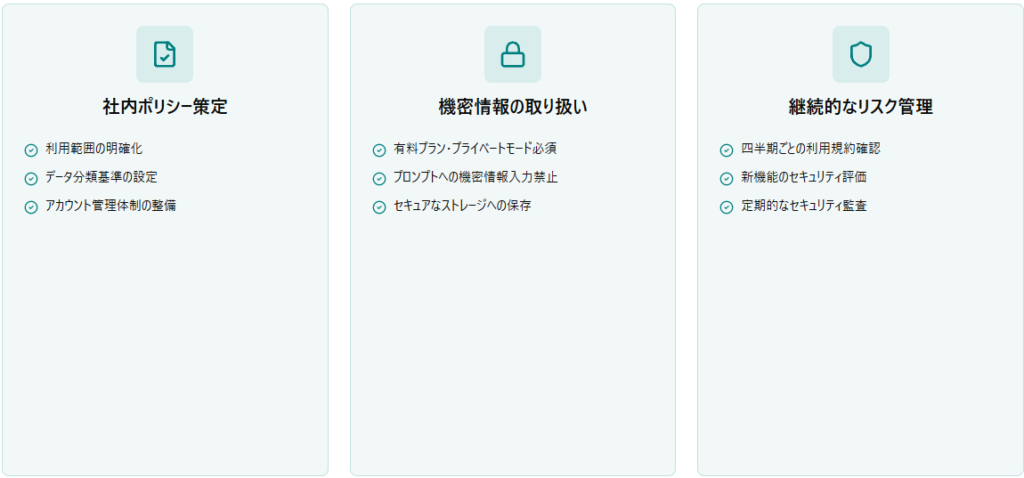Click the データ分類基準の設定 item text
This screenshot has height=478, width=1024.
point(101,177)
